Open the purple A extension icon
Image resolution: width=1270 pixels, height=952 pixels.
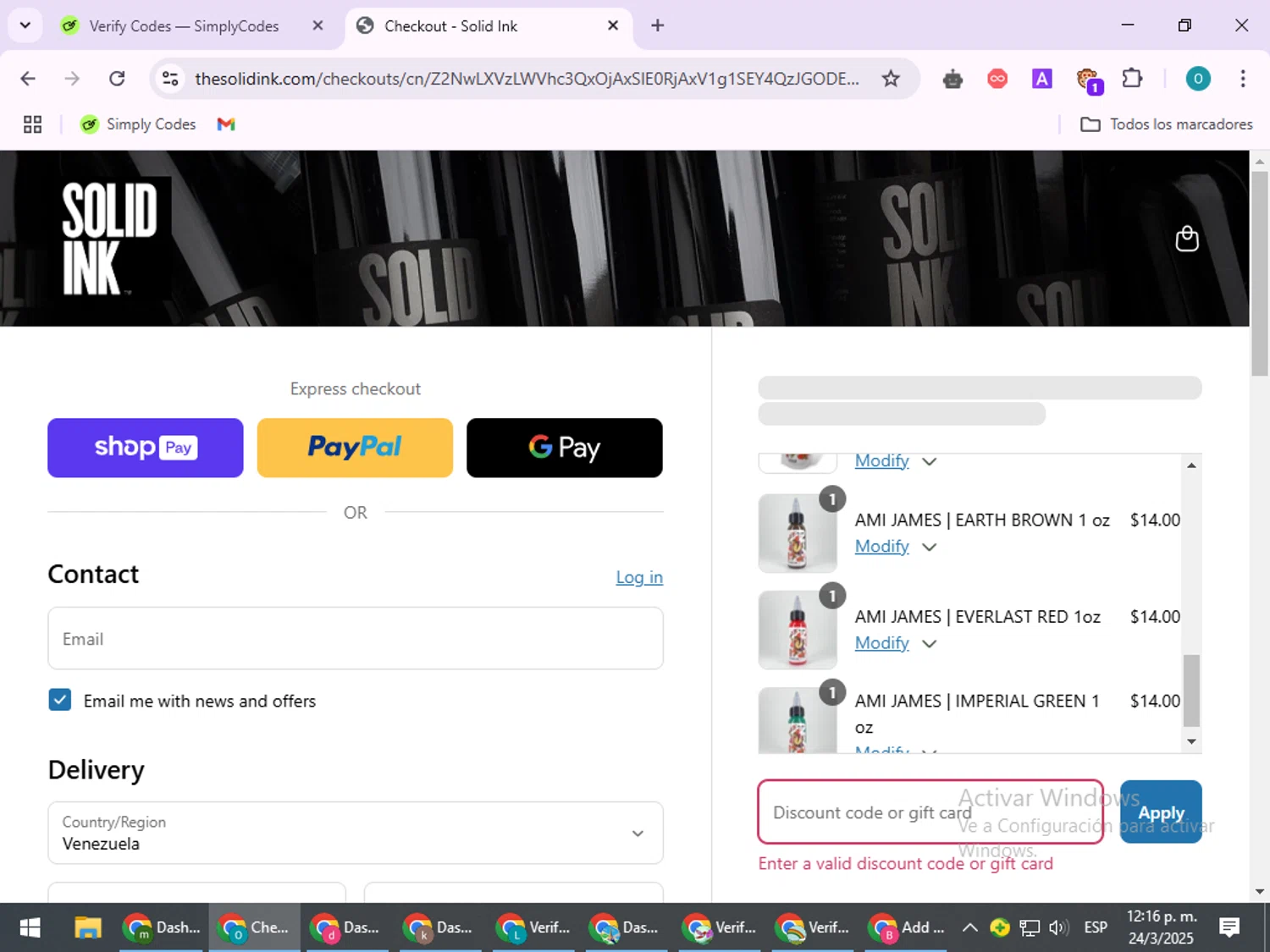[1041, 79]
